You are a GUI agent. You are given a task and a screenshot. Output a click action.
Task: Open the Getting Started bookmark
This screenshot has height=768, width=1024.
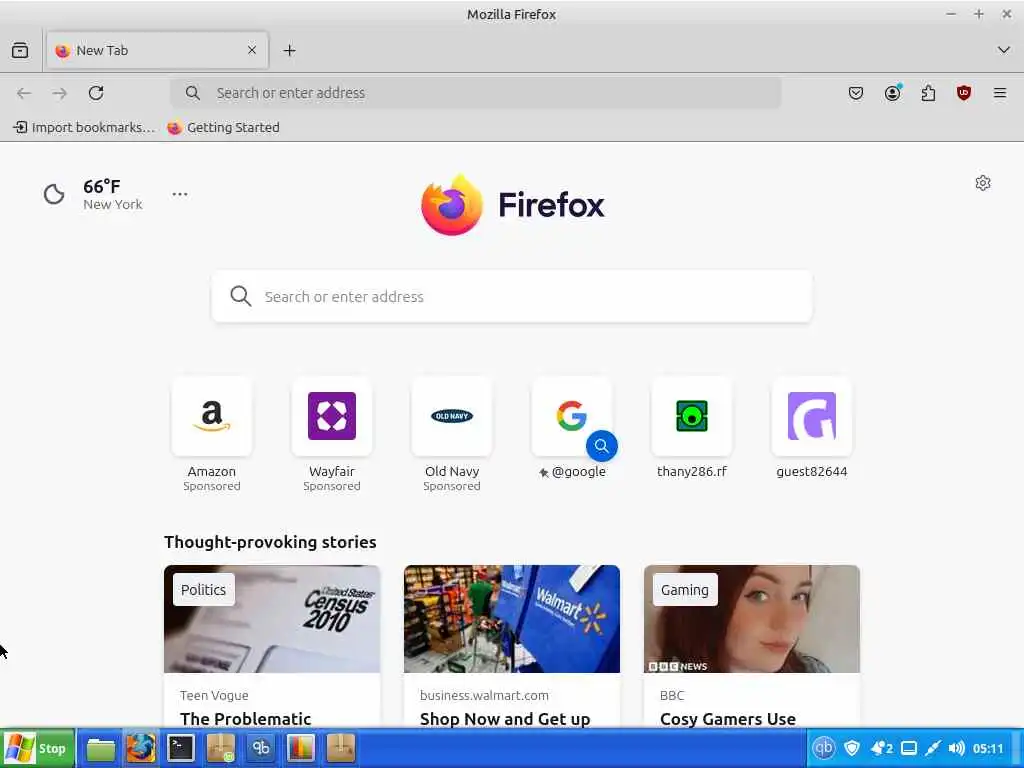coord(223,127)
